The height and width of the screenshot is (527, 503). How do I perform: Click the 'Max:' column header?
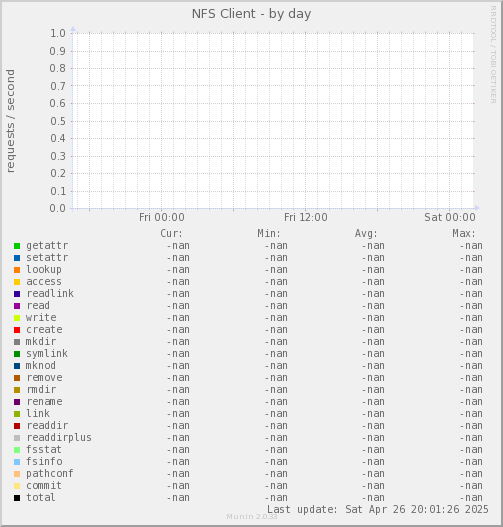click(x=464, y=233)
